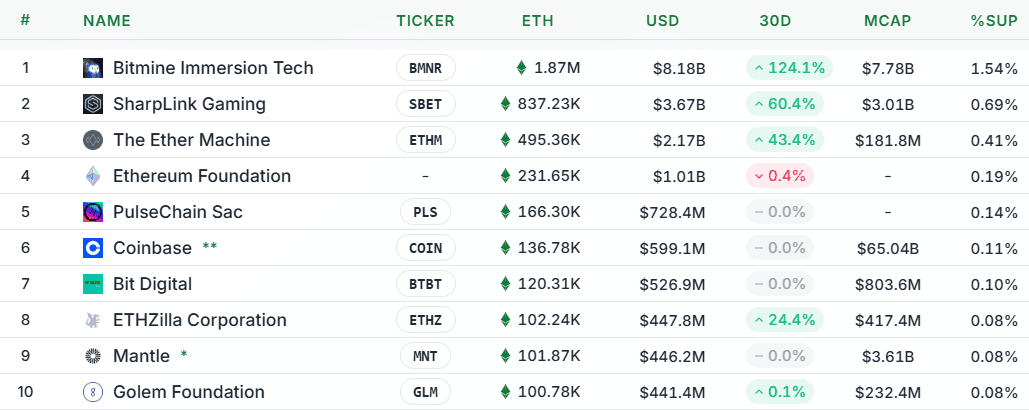Viewport: 1029px width, 410px height.
Task: Click the 124.1% green change badge
Action: [789, 68]
